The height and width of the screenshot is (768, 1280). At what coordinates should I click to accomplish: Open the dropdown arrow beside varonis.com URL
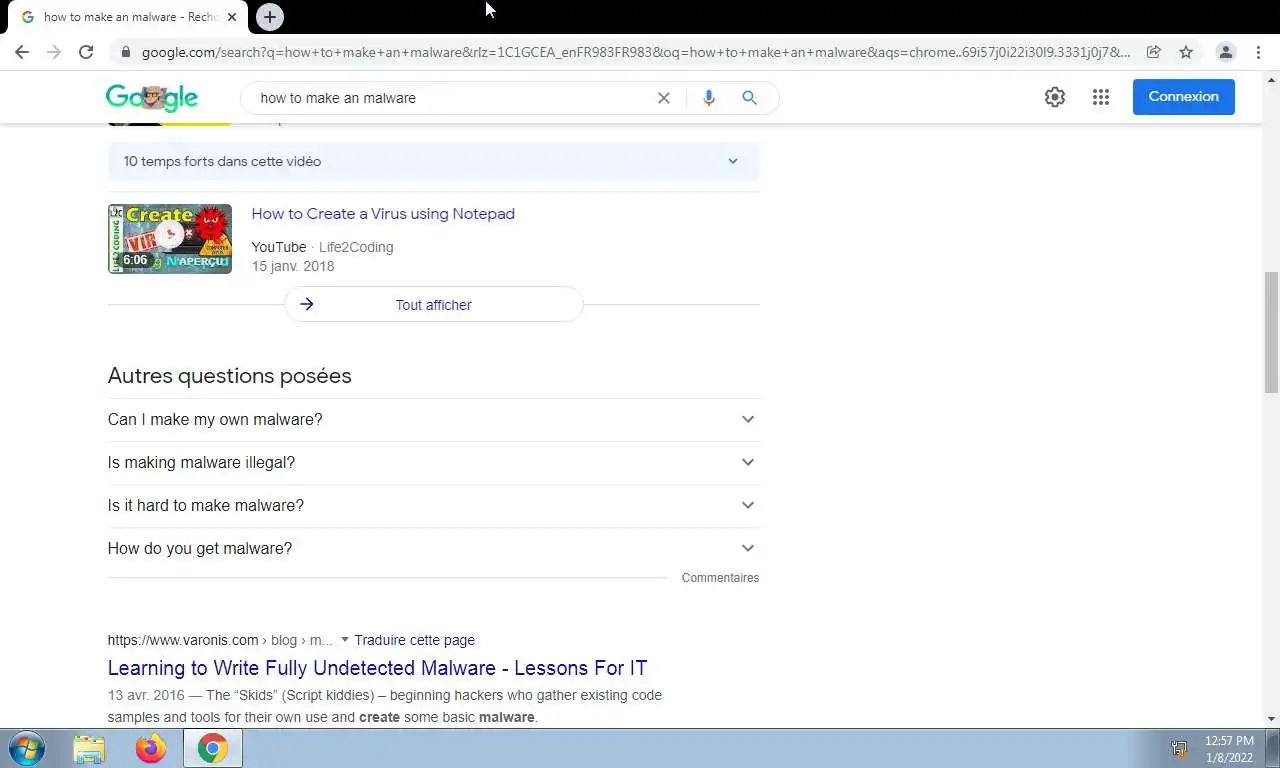[x=344, y=640]
